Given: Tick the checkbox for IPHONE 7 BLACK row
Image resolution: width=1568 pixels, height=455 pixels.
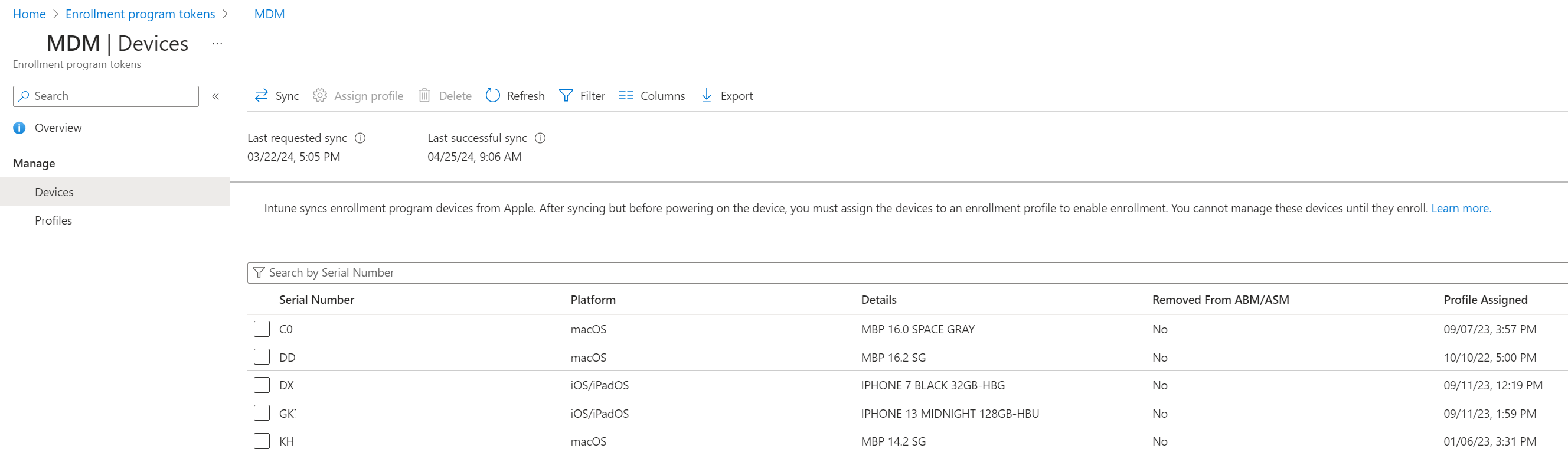Looking at the screenshot, I should (262, 385).
